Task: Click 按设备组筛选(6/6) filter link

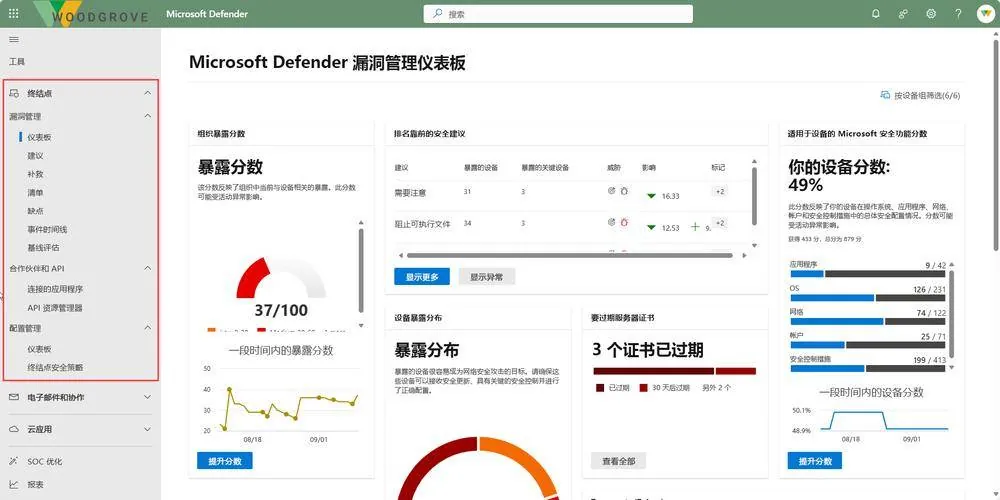Action: (927, 96)
